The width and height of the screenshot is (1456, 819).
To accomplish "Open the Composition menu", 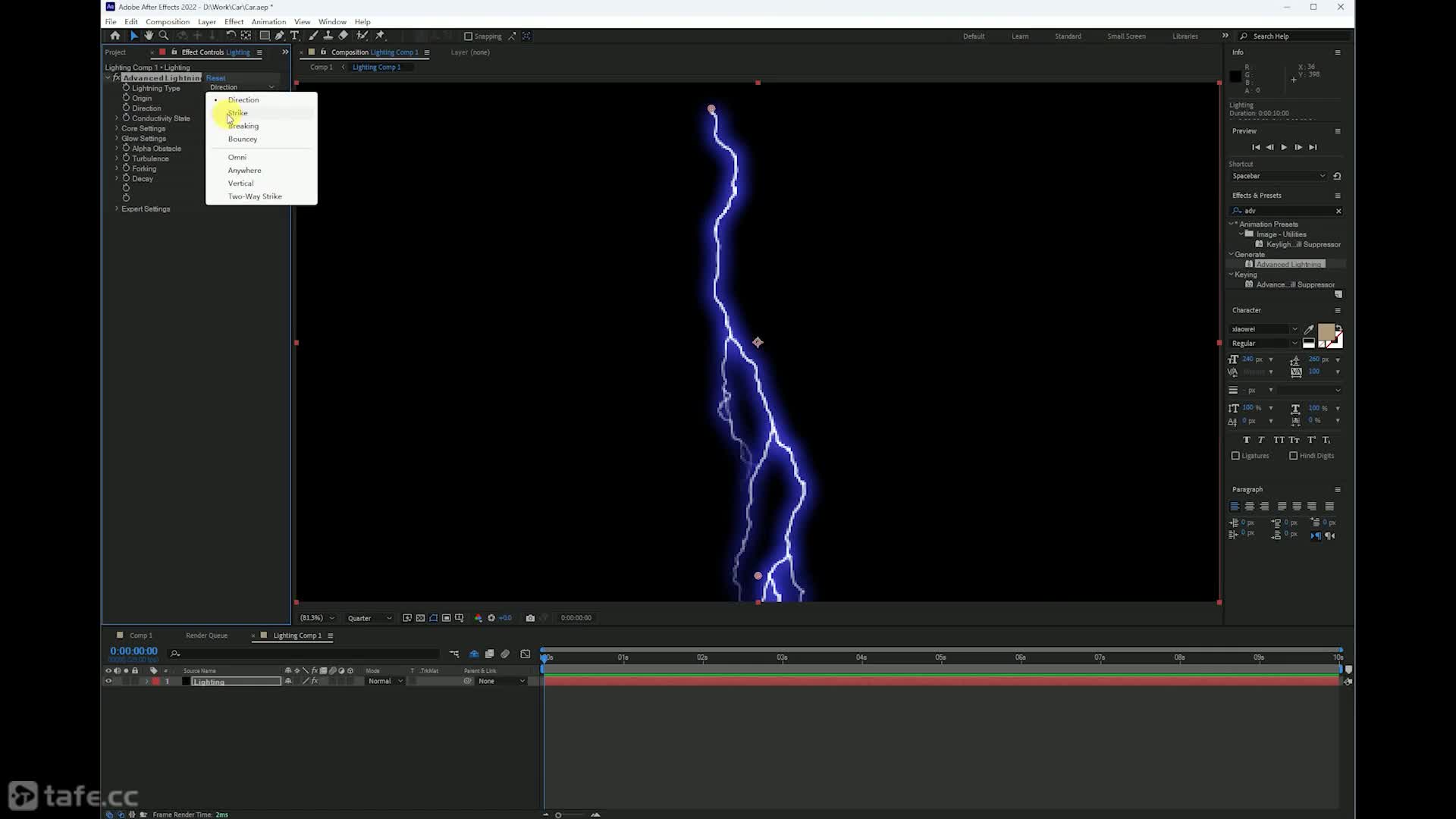I will click(x=167, y=21).
